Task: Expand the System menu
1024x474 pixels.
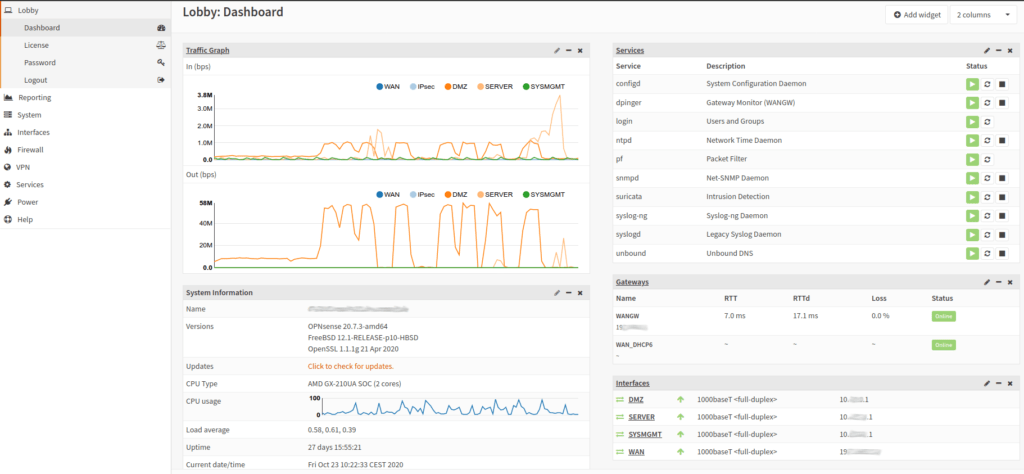Action: [x=85, y=115]
